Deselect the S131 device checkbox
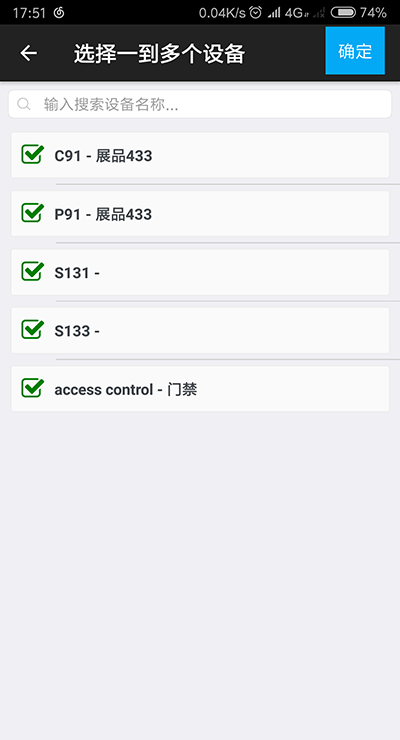Viewport: 400px width, 740px height. click(x=33, y=271)
